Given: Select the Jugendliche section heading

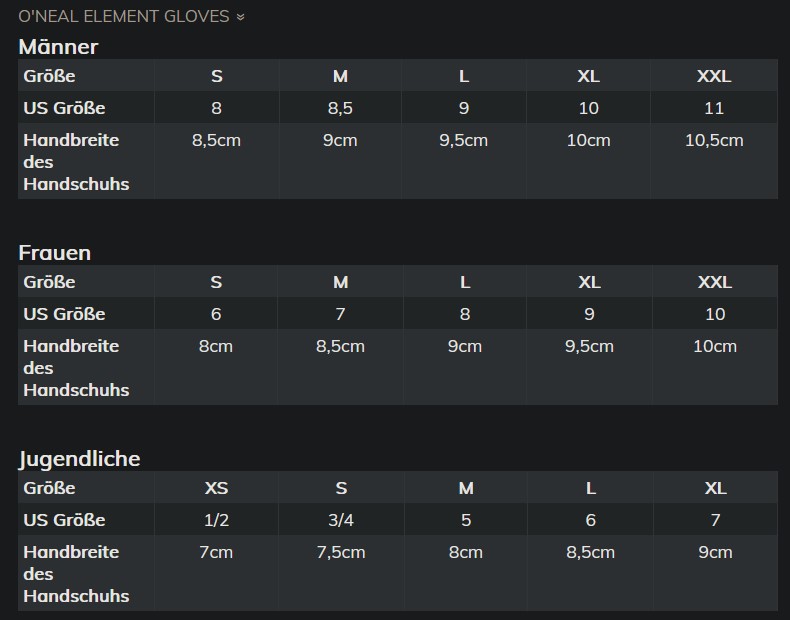Looking at the screenshot, I should pyautogui.click(x=79, y=459).
